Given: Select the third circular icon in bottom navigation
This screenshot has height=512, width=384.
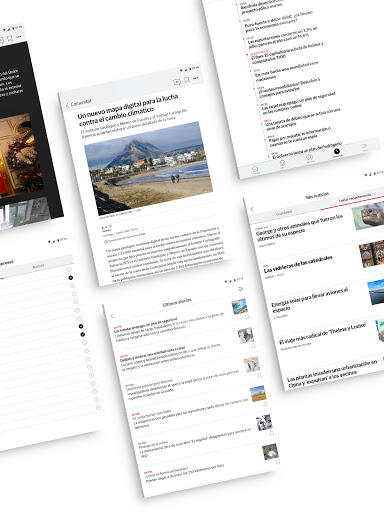Looking at the screenshot, I should pyautogui.click(x=310, y=158).
